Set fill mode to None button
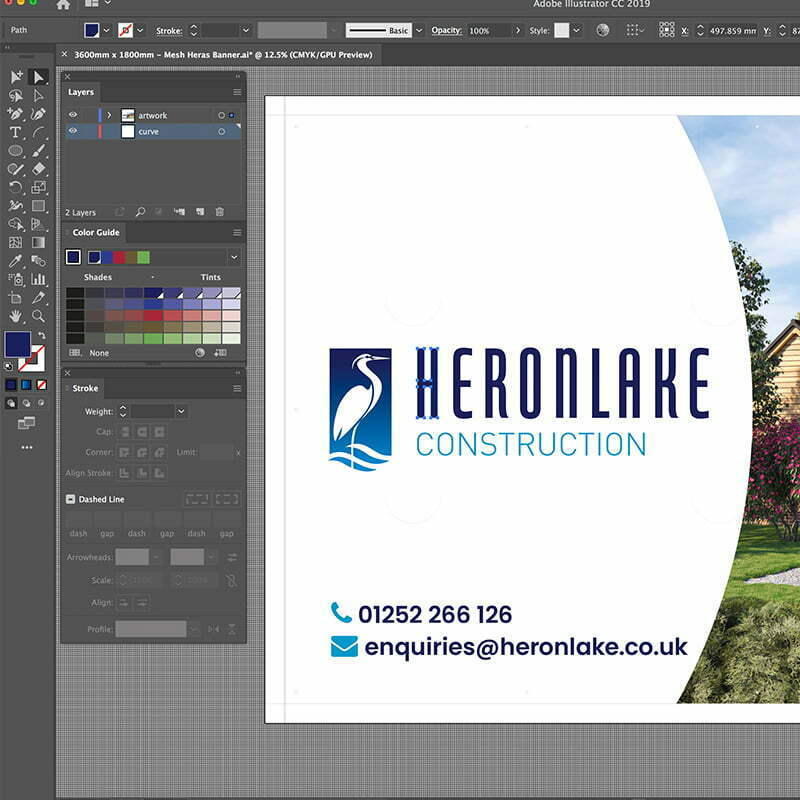Image resolution: width=800 pixels, height=800 pixels. pos(42,385)
